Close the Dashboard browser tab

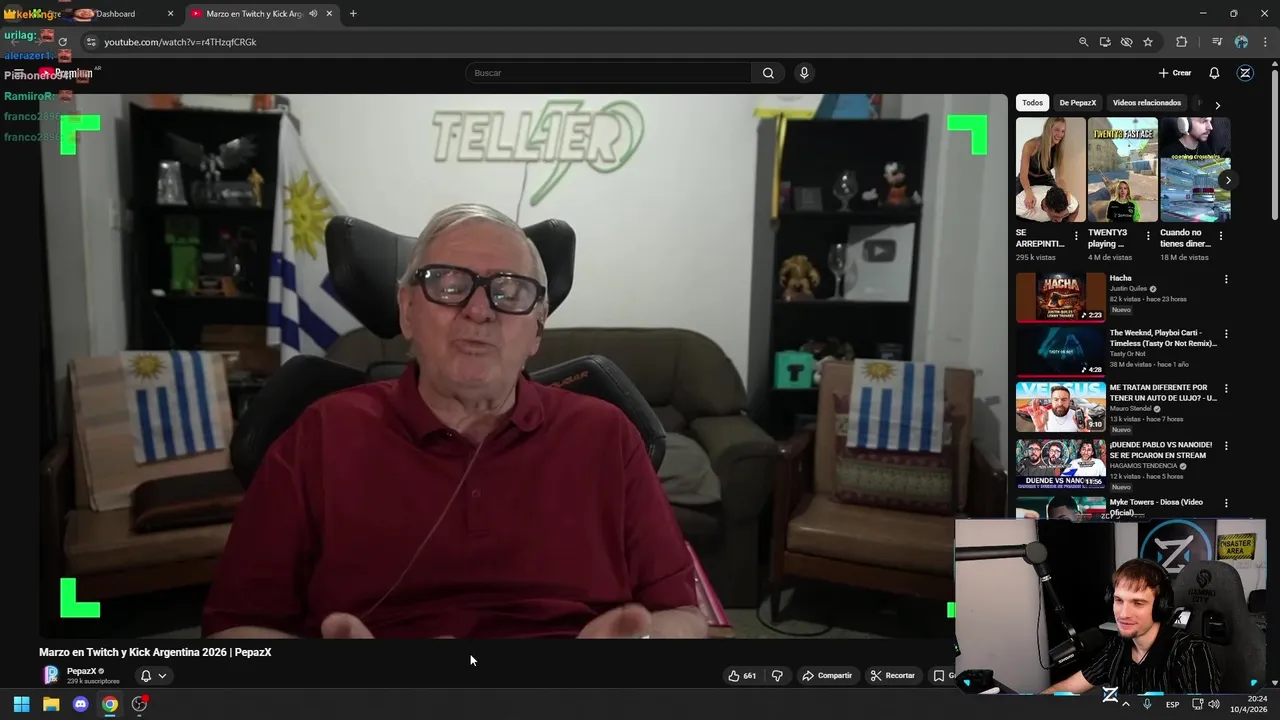coord(170,14)
